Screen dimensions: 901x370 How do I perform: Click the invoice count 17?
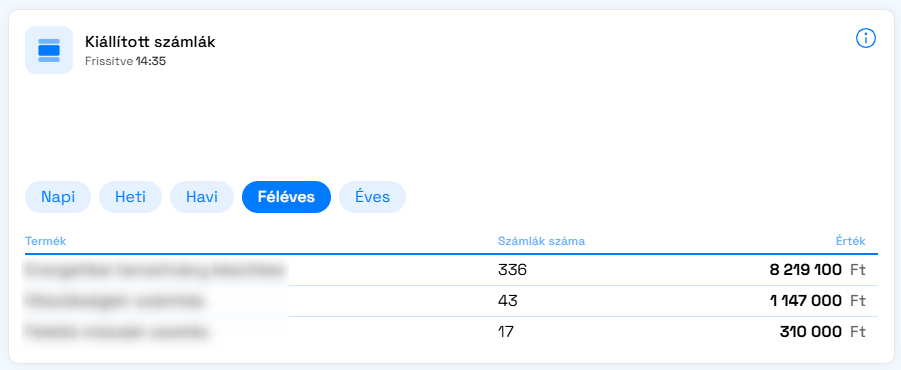(x=506, y=332)
